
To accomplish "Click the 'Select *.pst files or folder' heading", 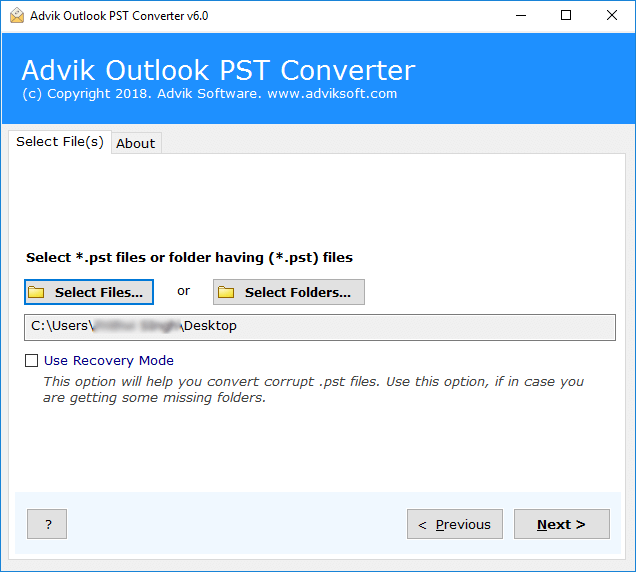I will pos(189,258).
